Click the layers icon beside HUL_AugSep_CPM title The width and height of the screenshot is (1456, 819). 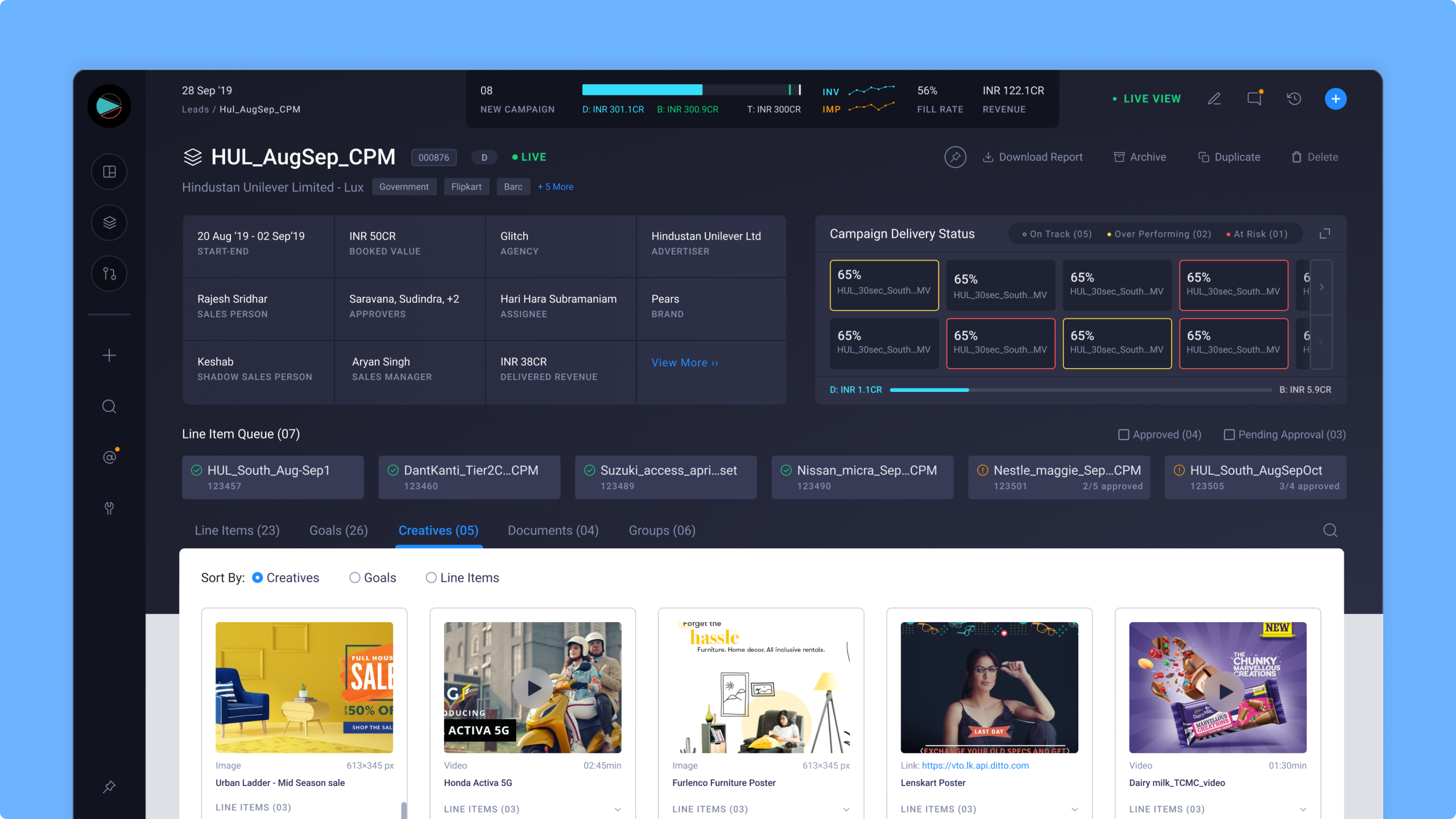193,157
